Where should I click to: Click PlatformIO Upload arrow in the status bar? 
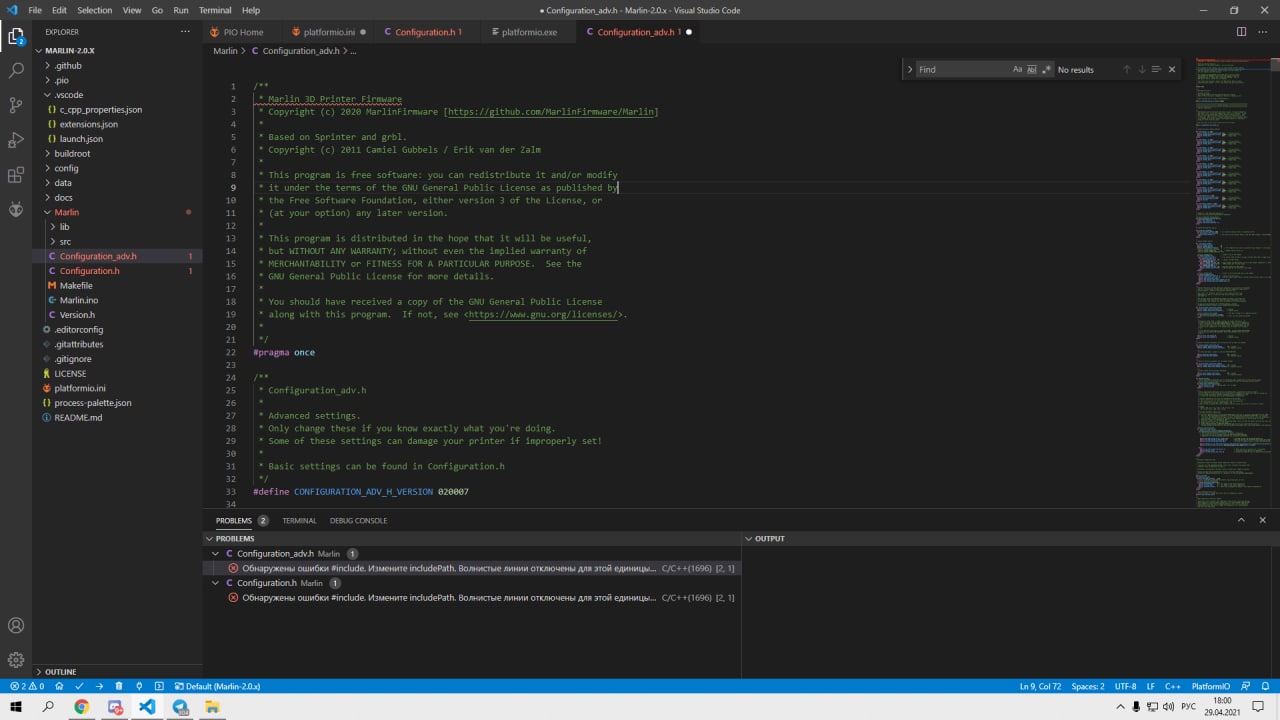99,687
